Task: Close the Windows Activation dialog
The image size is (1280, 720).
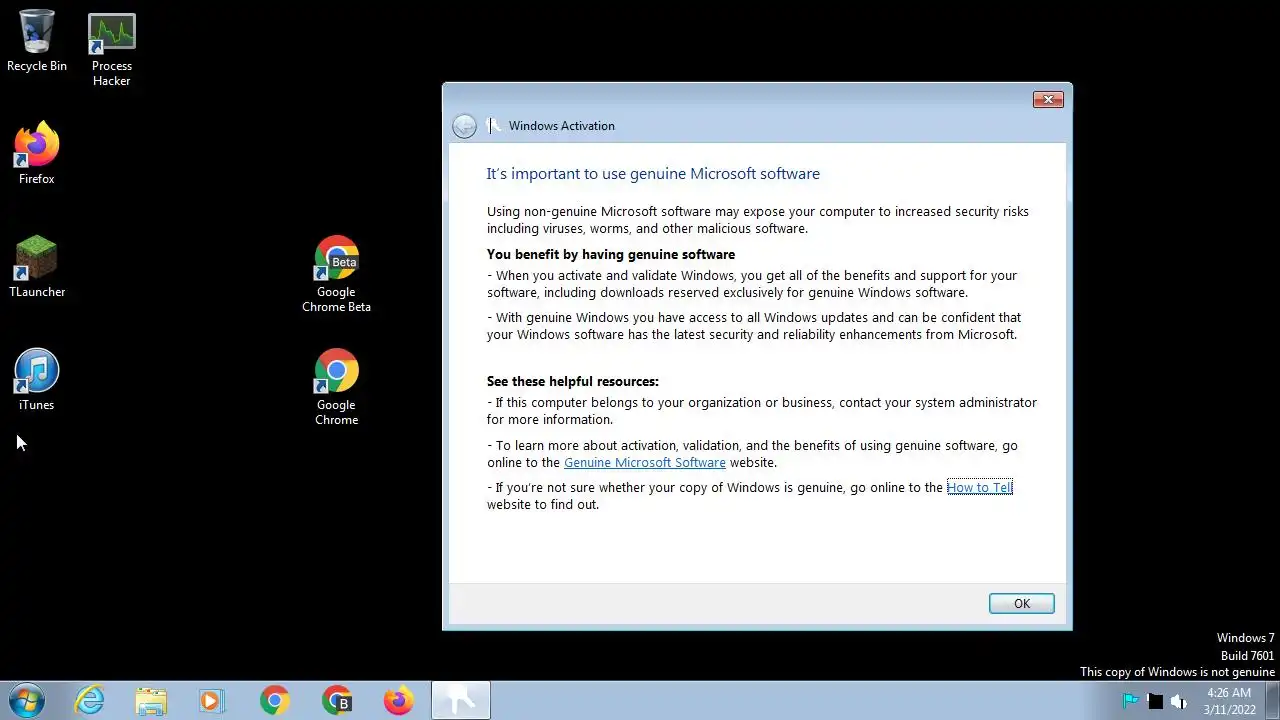Action: click(x=1047, y=99)
